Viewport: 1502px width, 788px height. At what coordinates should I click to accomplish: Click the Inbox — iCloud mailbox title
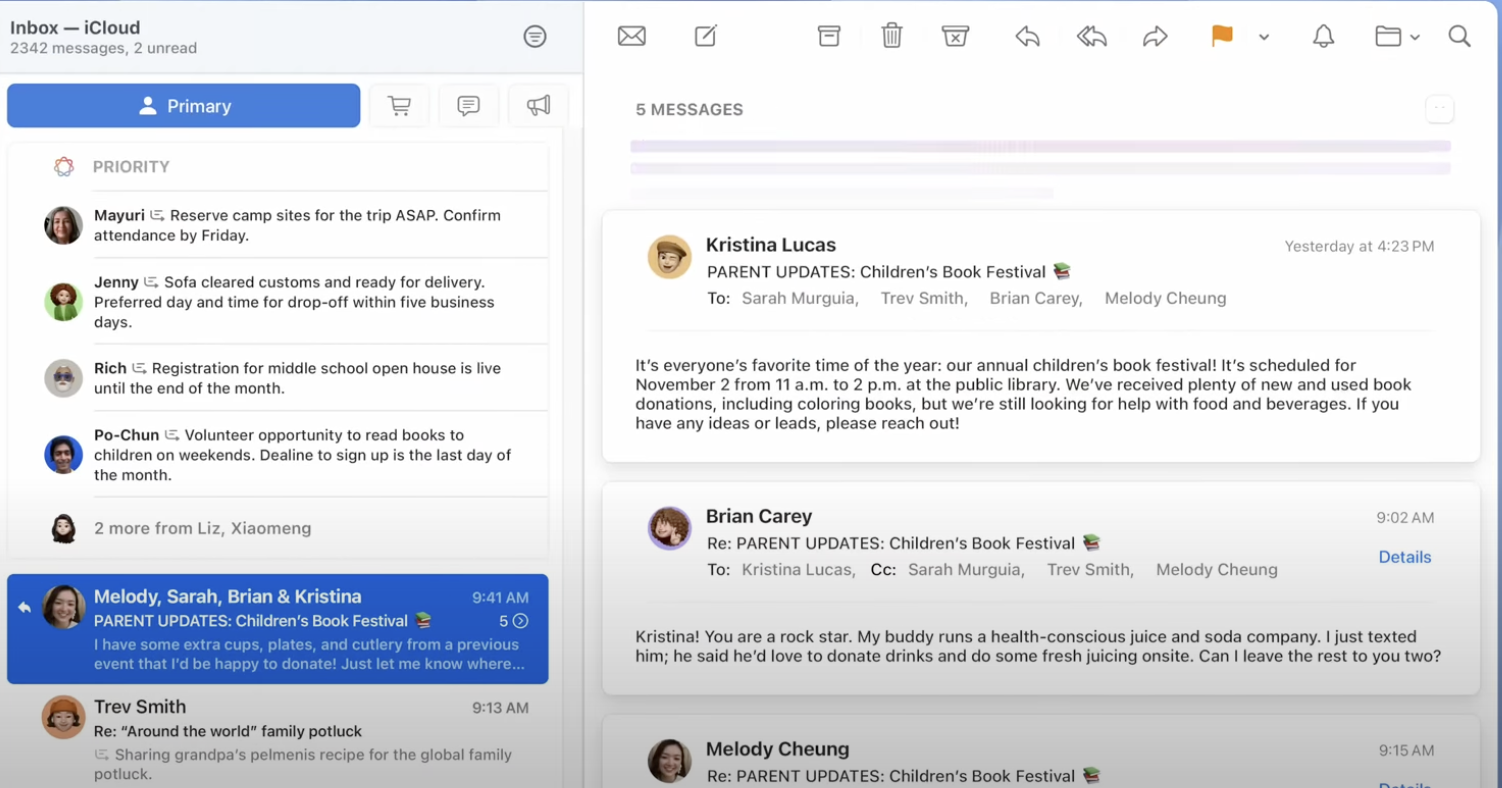(x=75, y=28)
